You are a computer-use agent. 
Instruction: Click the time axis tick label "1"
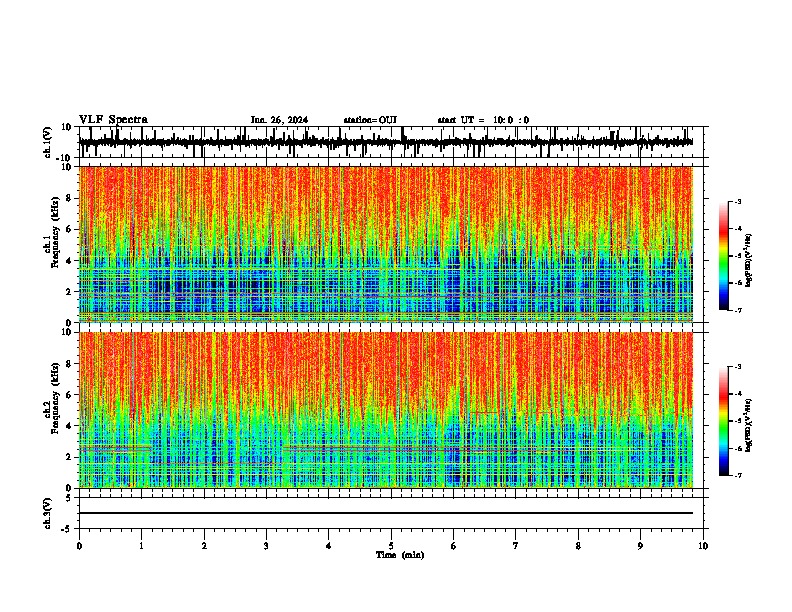pos(141,546)
